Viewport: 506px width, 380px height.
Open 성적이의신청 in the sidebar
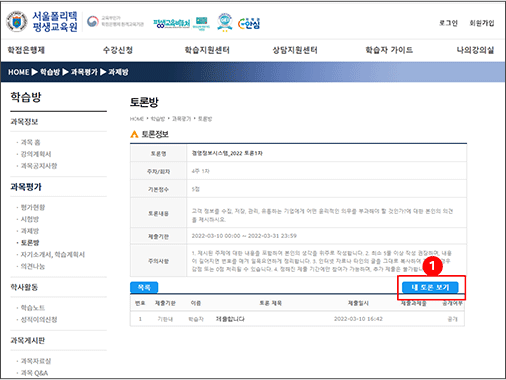click(x=39, y=319)
